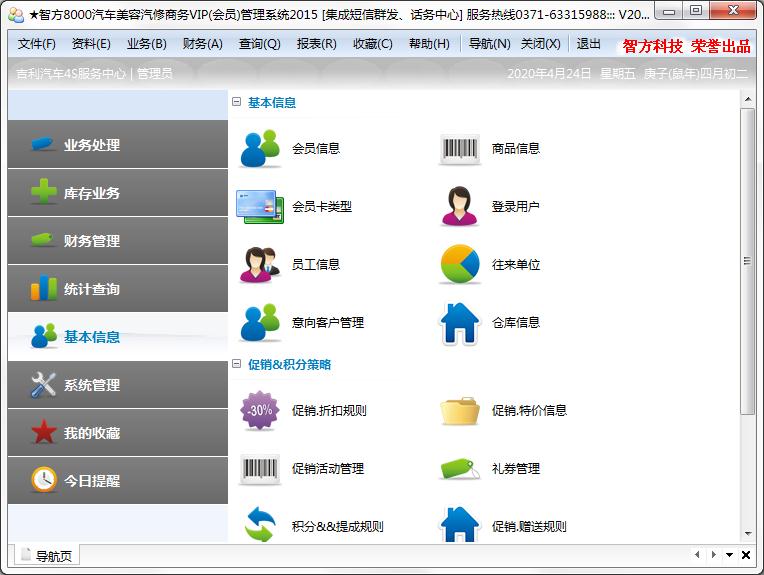Open the 促销活动管理 barcode icon
764x575 pixels.
click(x=260, y=469)
